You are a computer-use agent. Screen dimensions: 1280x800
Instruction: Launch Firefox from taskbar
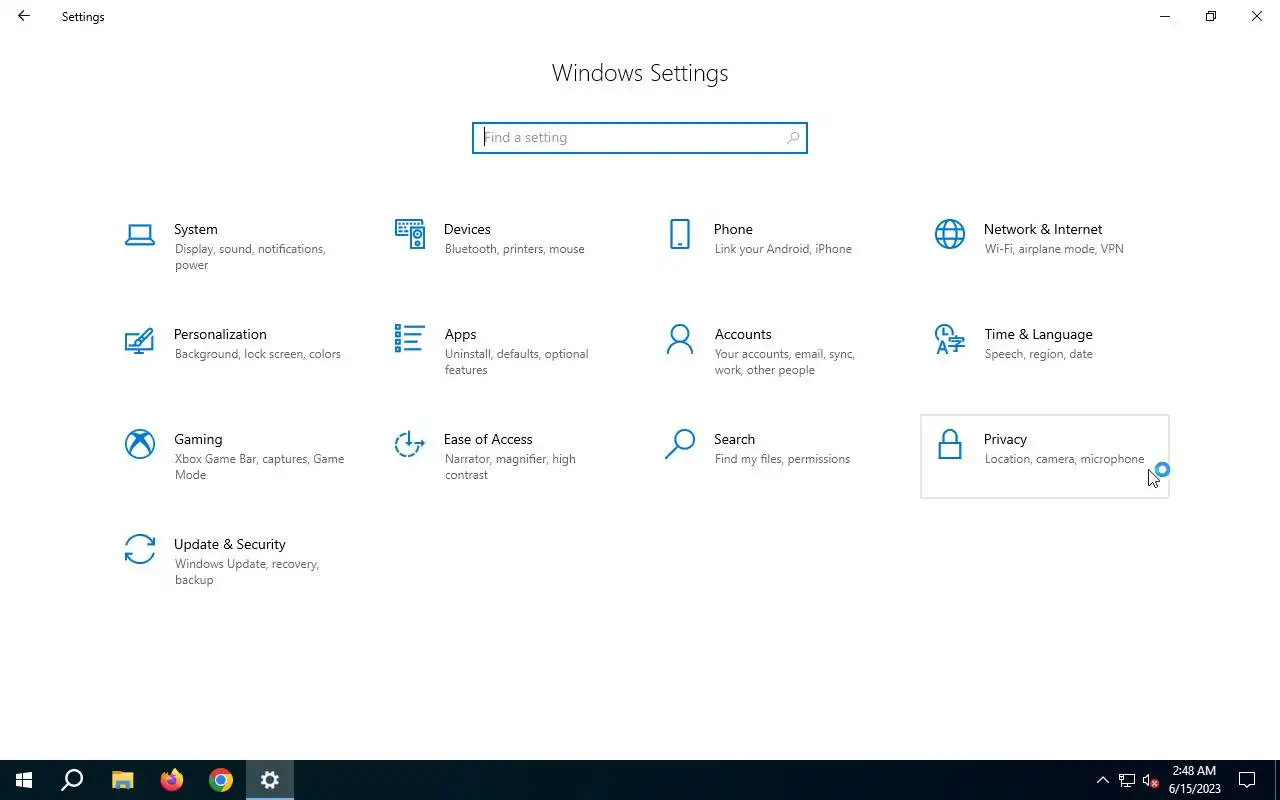click(172, 780)
